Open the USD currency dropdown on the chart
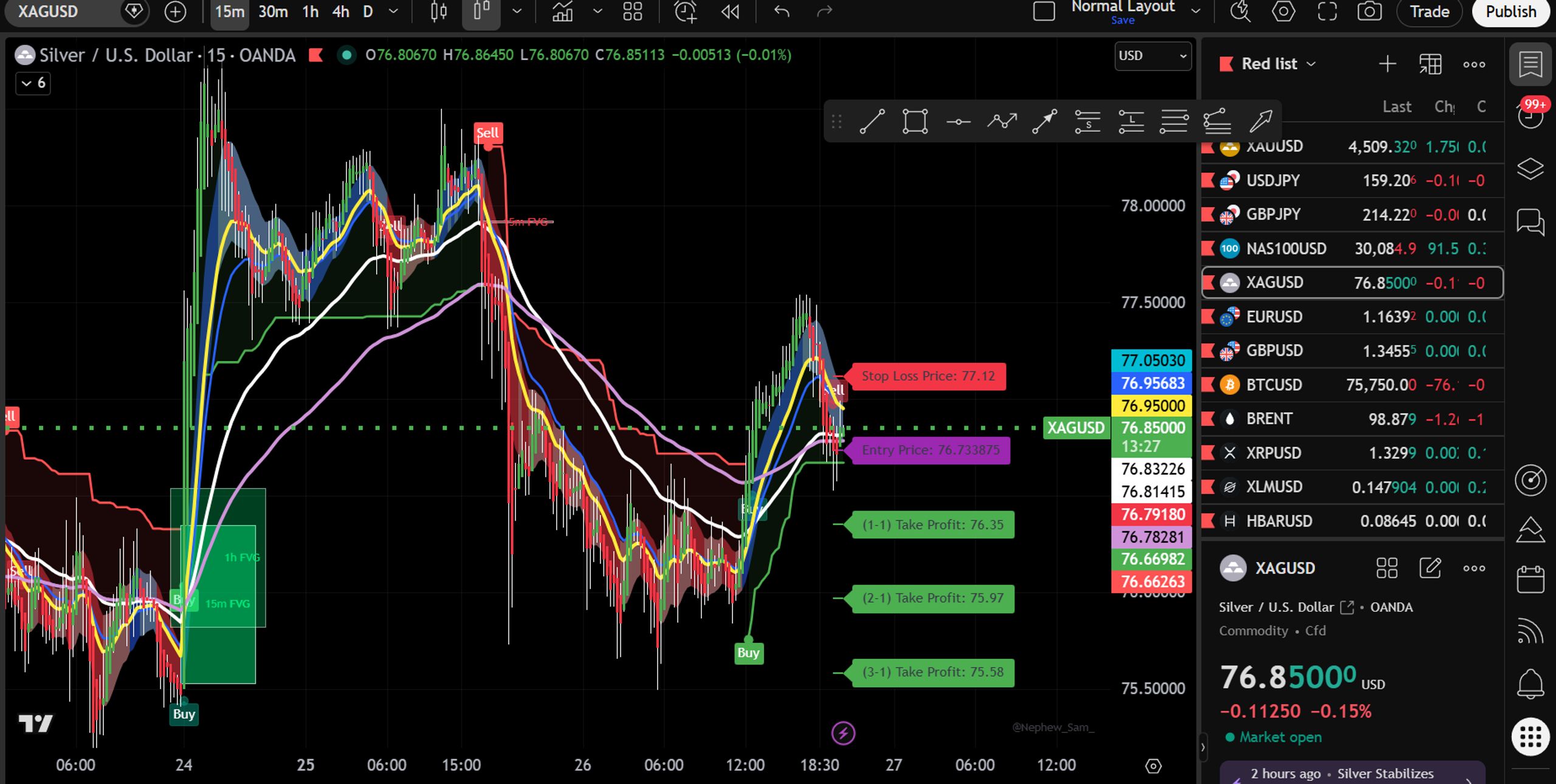This screenshot has width=1556, height=784. (1152, 56)
